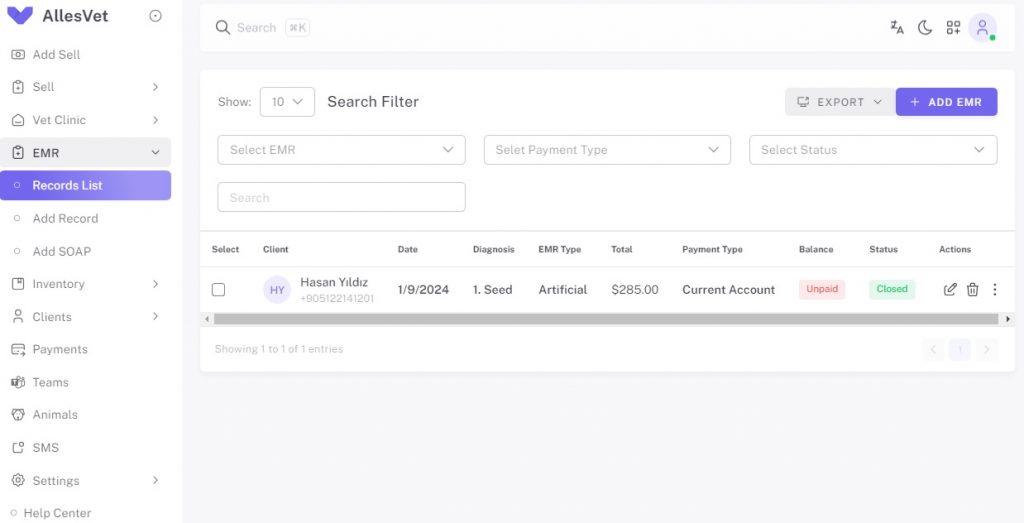Click the Search filter input field
Screen dimensions: 1024x523
click(342, 197)
